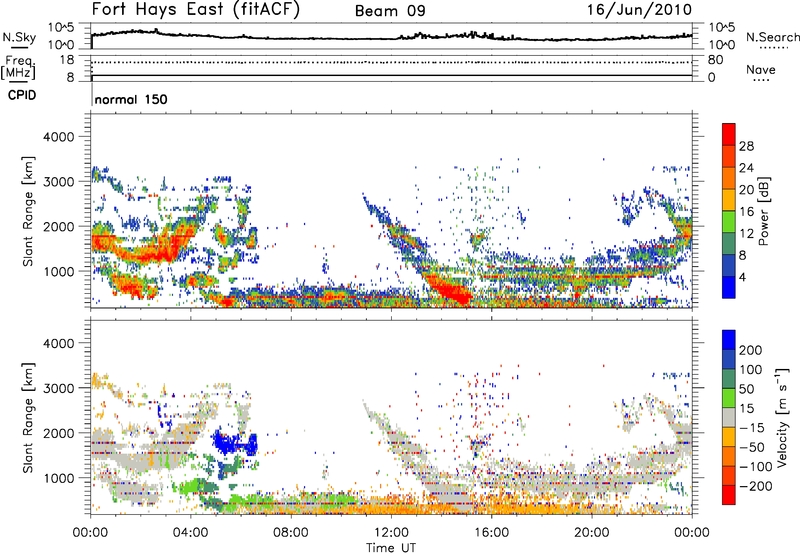Screen dimensions: 800x554
Task: Click the "80" Nave tick label
Action: tap(715, 60)
